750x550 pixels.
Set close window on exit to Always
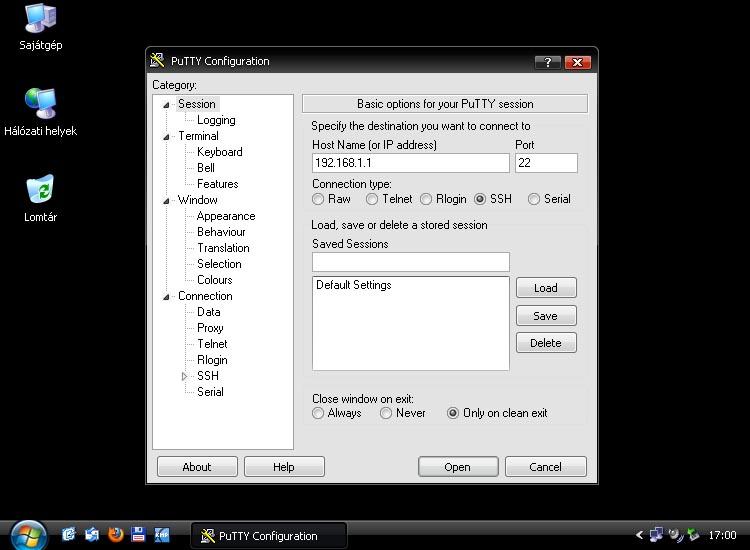(318, 413)
